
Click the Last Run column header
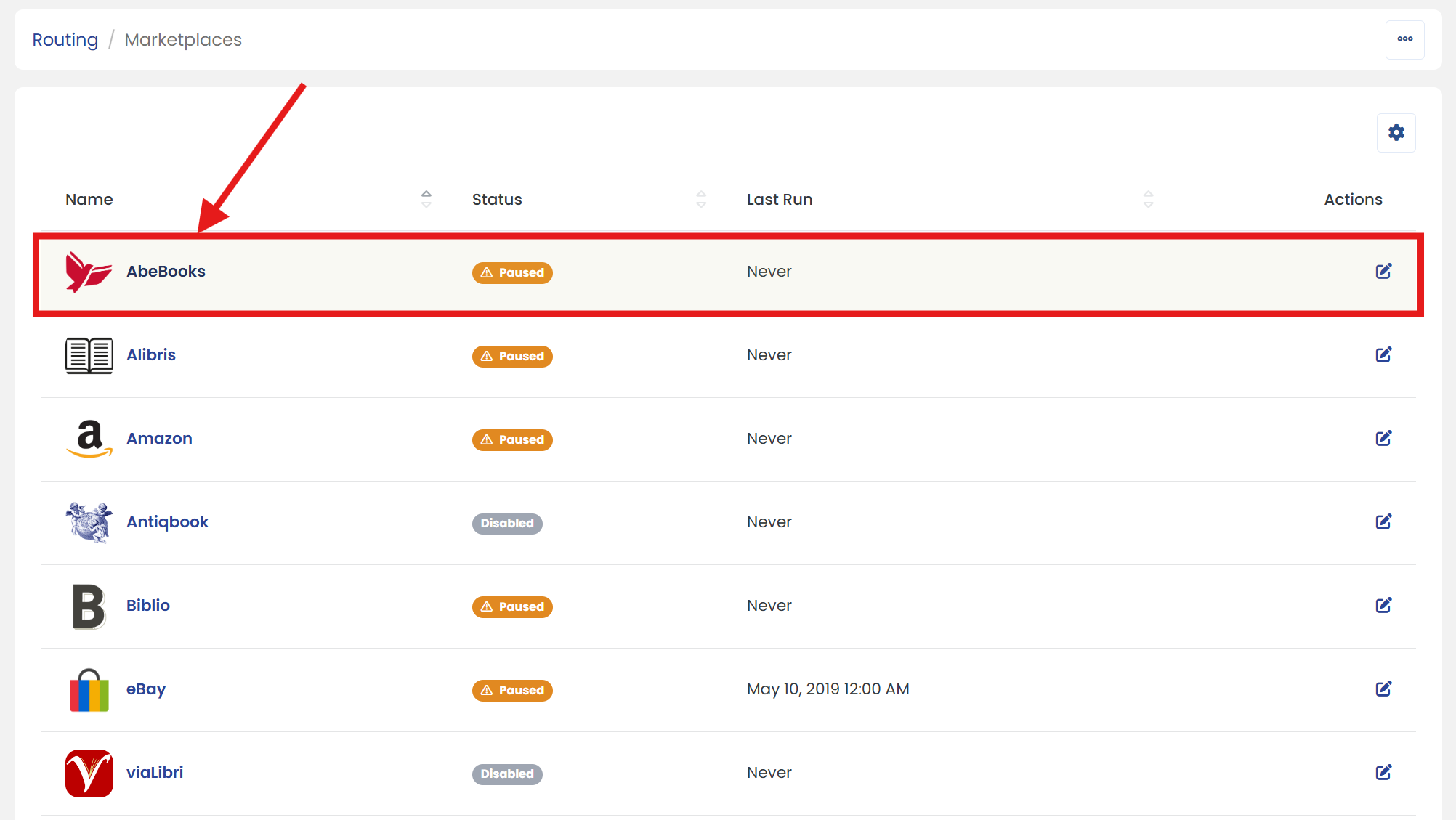pyautogui.click(x=780, y=200)
